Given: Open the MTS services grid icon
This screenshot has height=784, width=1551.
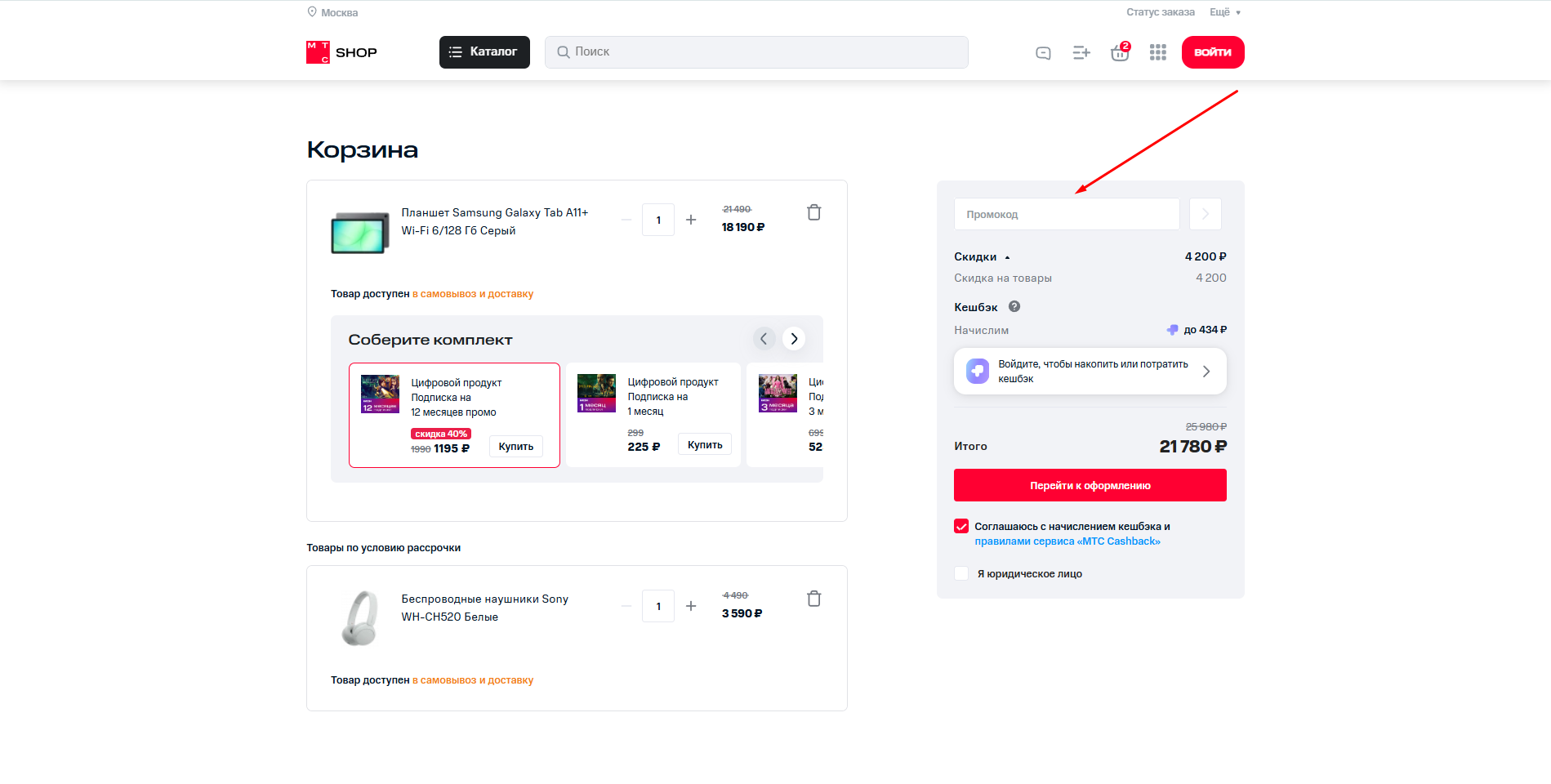Looking at the screenshot, I should pyautogui.click(x=1157, y=53).
